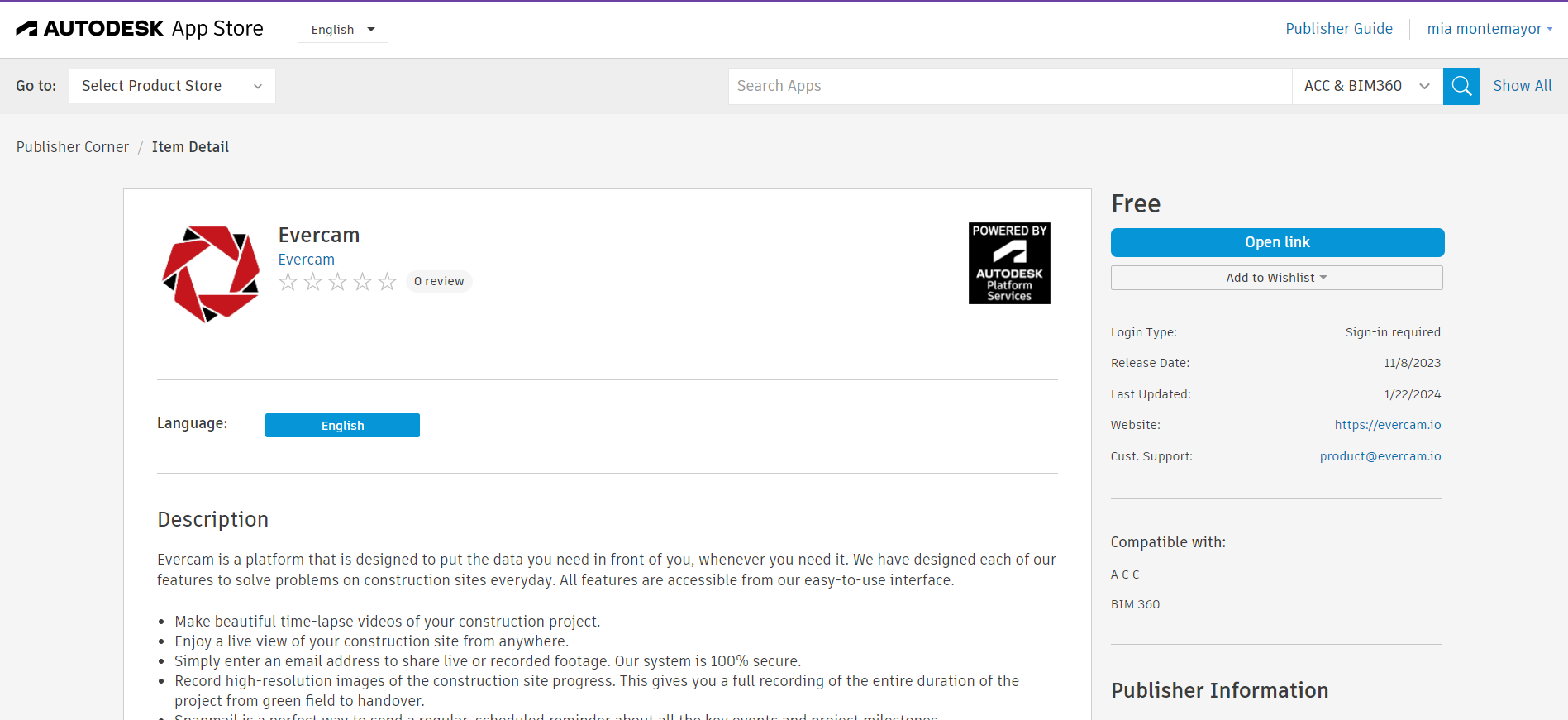Click the Language: label

click(193, 423)
